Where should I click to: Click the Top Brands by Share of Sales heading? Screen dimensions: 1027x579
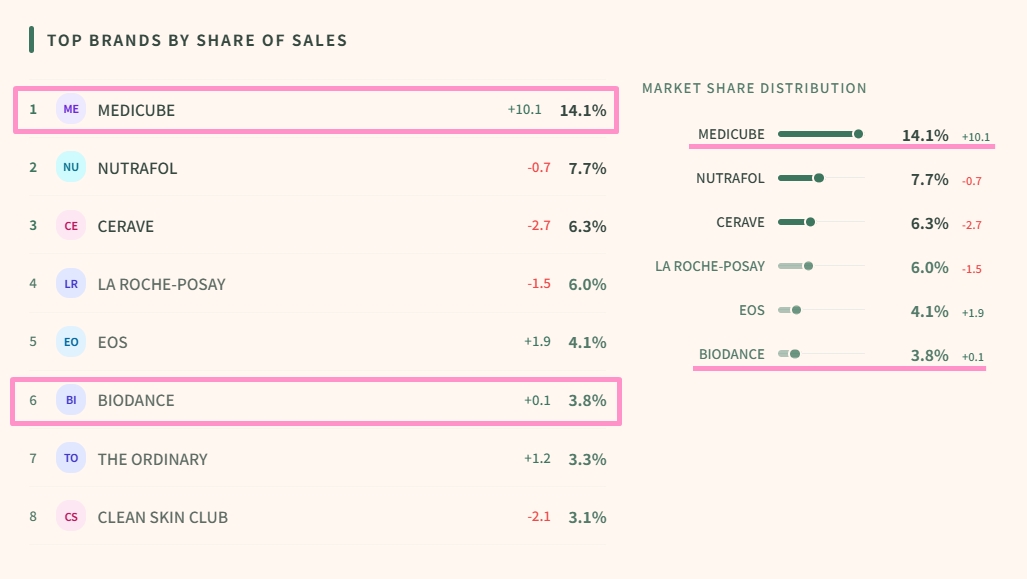[197, 41]
